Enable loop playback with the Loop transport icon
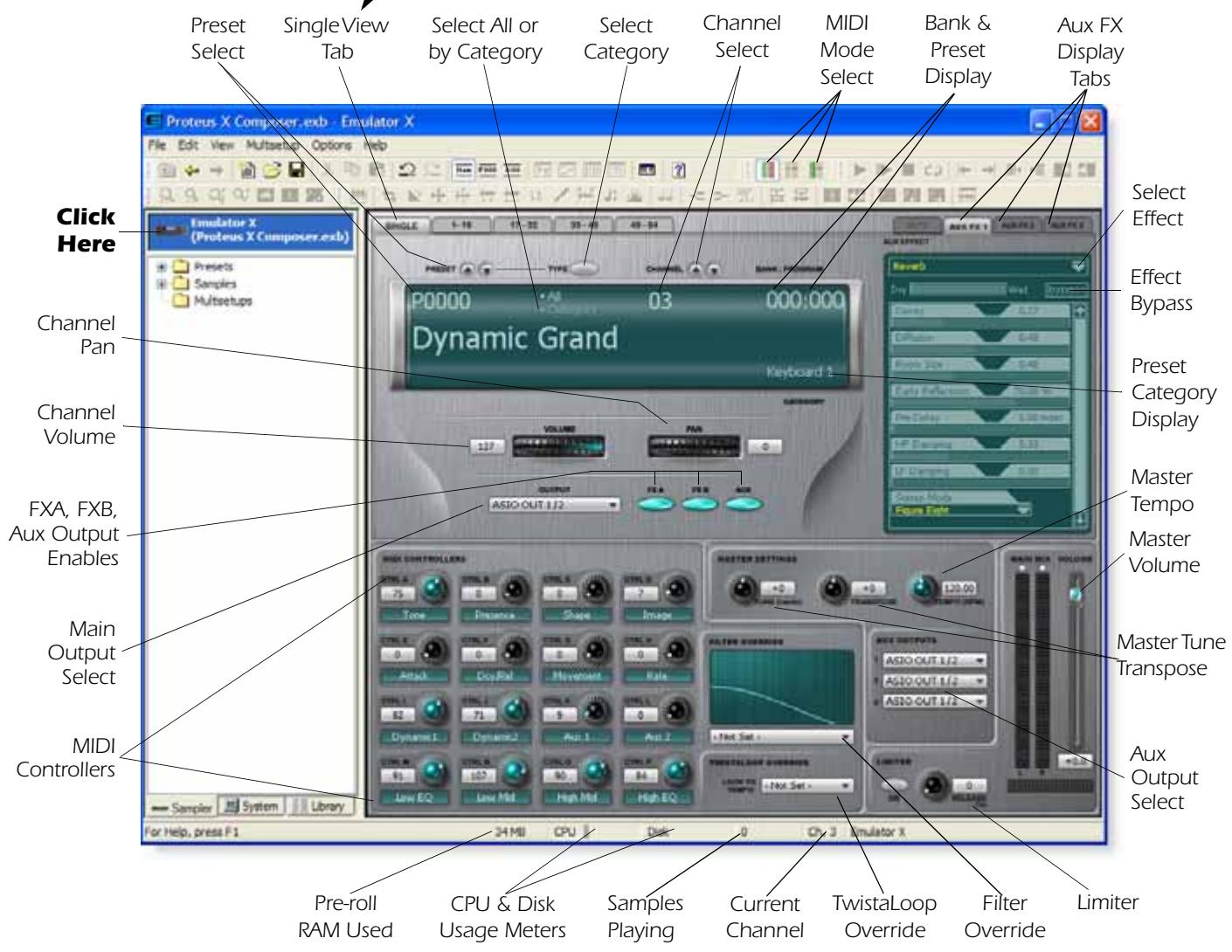Image resolution: width=1232 pixels, height=952 pixels. click(x=933, y=171)
